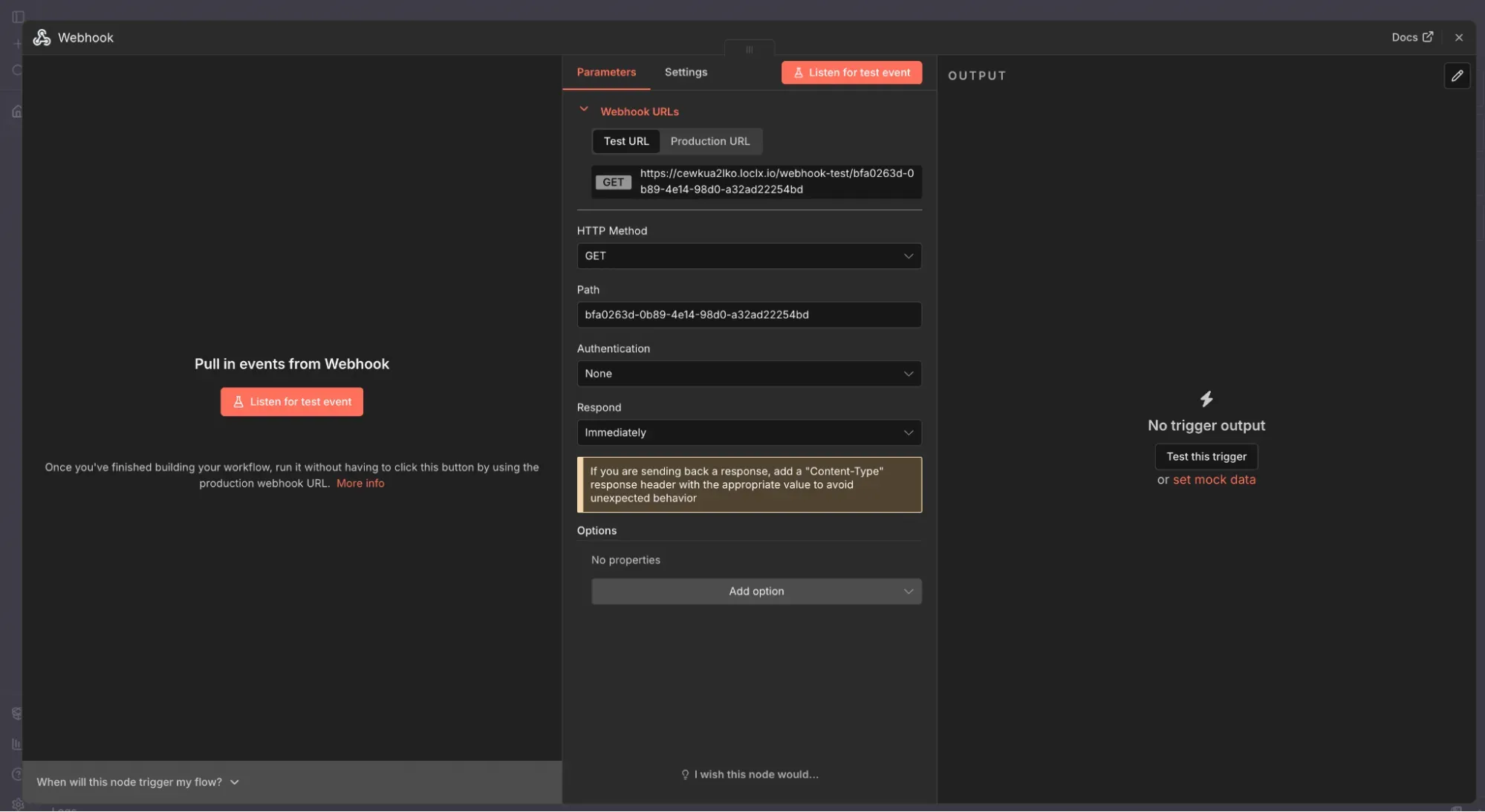Open the set mock data link
The height and width of the screenshot is (812, 1485).
1214,479
